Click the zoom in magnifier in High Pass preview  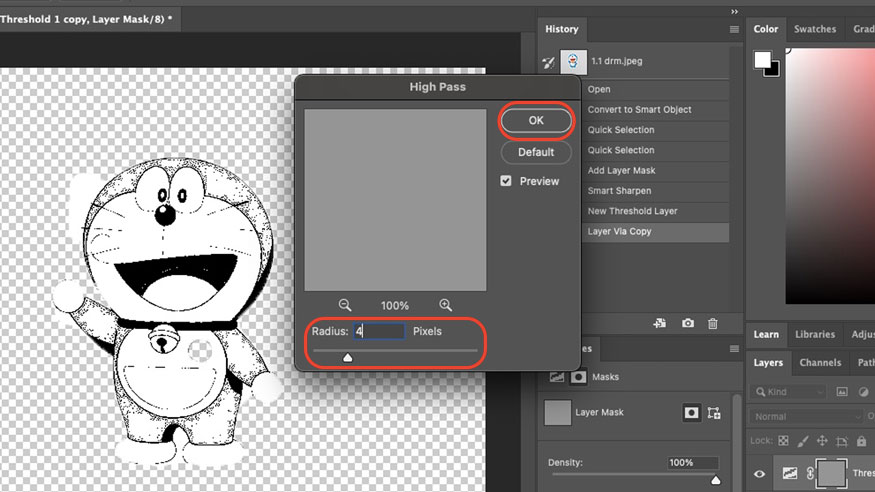[446, 305]
